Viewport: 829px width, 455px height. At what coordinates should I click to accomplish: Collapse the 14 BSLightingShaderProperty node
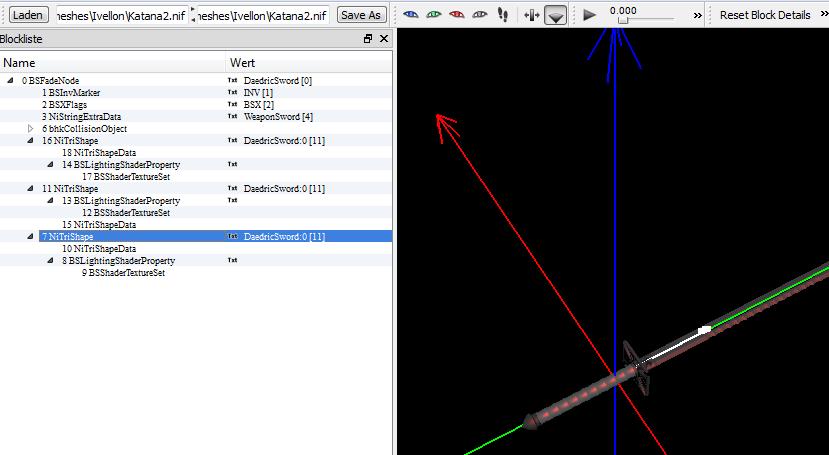tap(51, 165)
